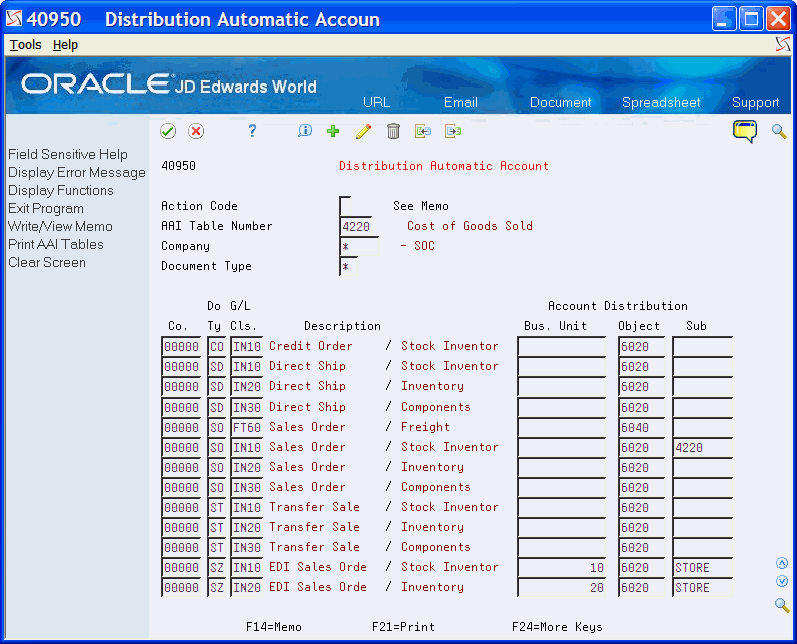Click the previous record arrow icon

pos(422,131)
